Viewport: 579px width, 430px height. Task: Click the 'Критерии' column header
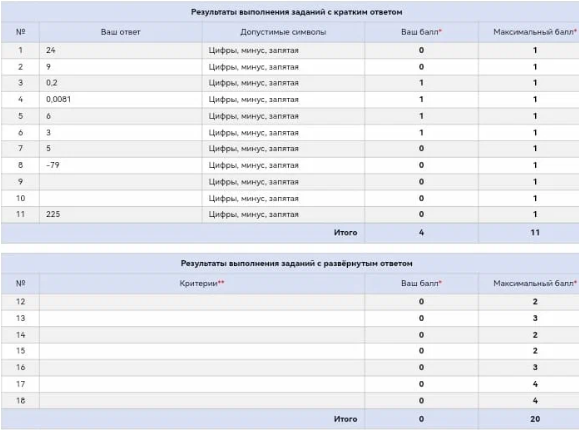[x=202, y=283]
